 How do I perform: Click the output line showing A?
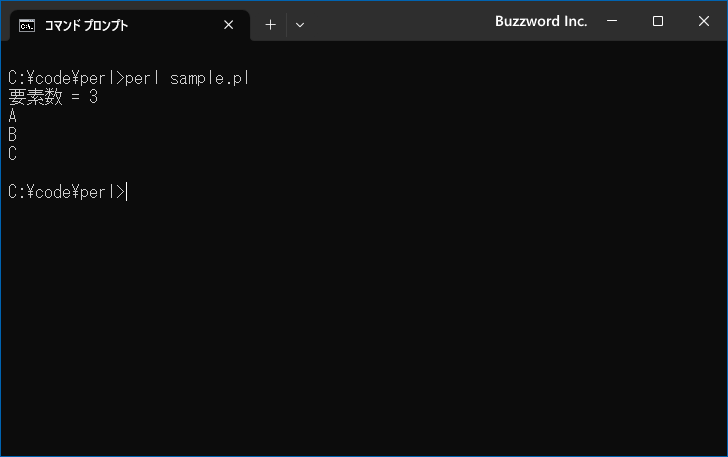[x=13, y=116]
